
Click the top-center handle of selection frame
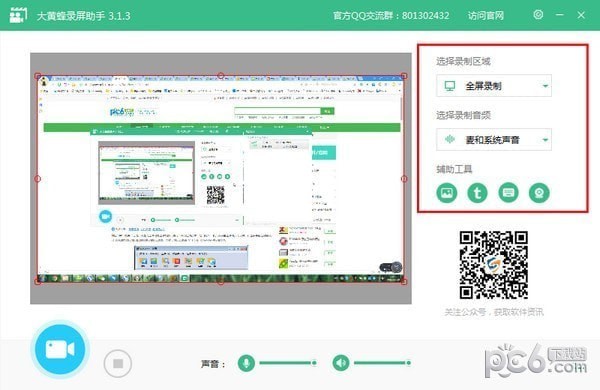click(x=221, y=75)
